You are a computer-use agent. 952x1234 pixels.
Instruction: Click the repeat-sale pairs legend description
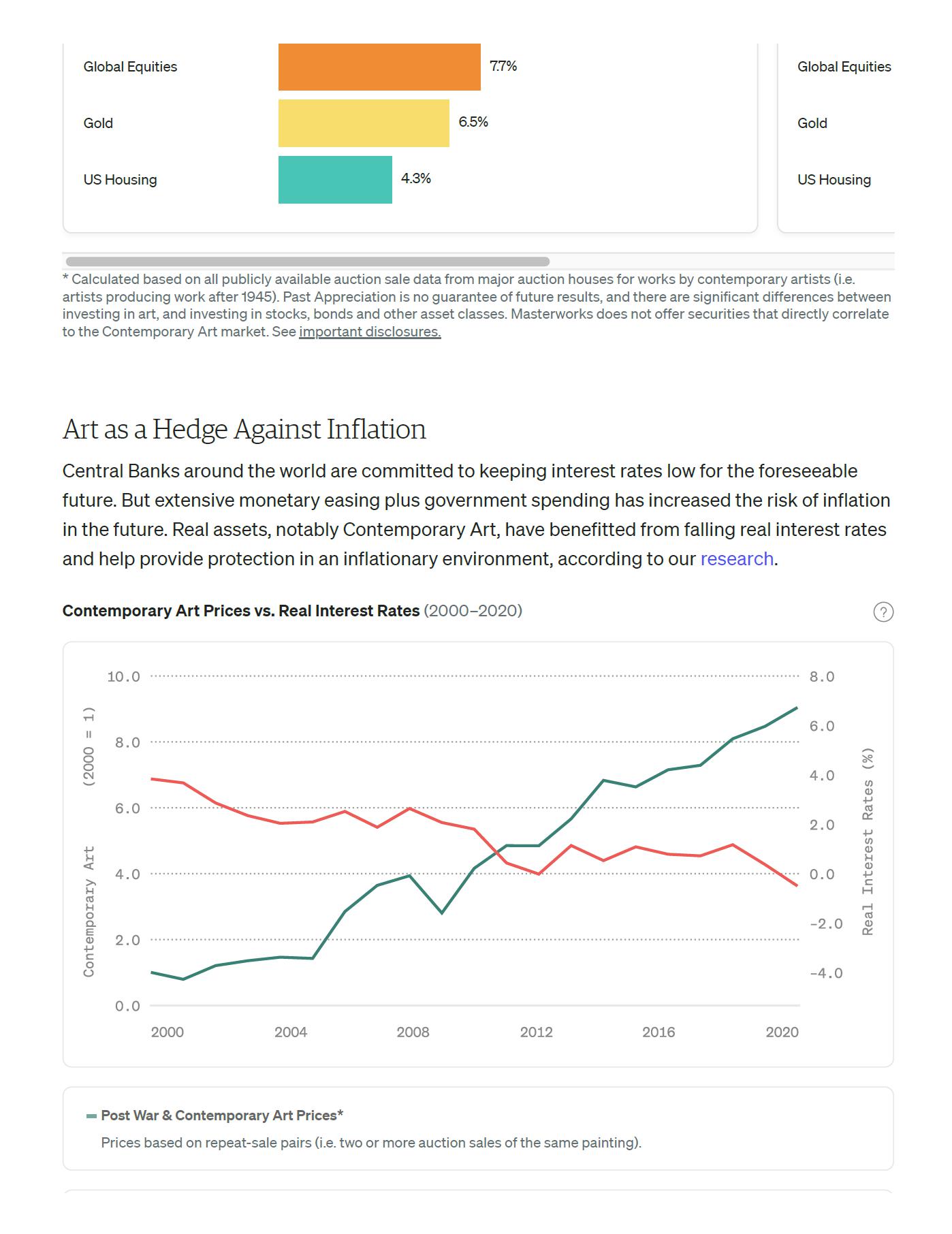370,1143
